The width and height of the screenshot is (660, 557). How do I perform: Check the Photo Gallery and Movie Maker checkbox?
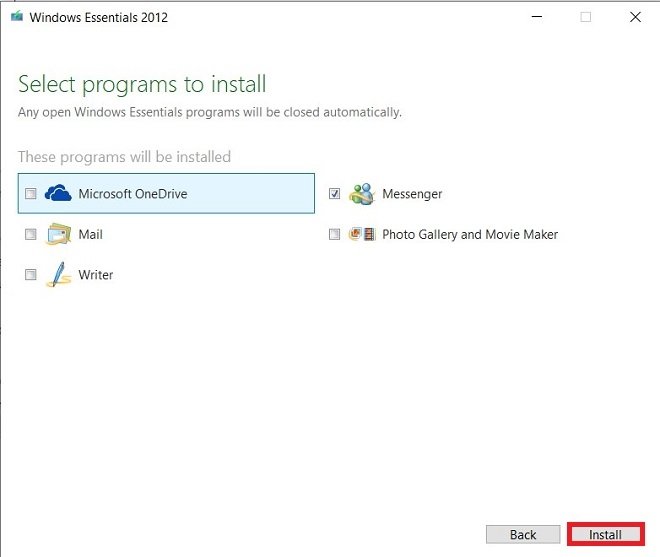(335, 234)
